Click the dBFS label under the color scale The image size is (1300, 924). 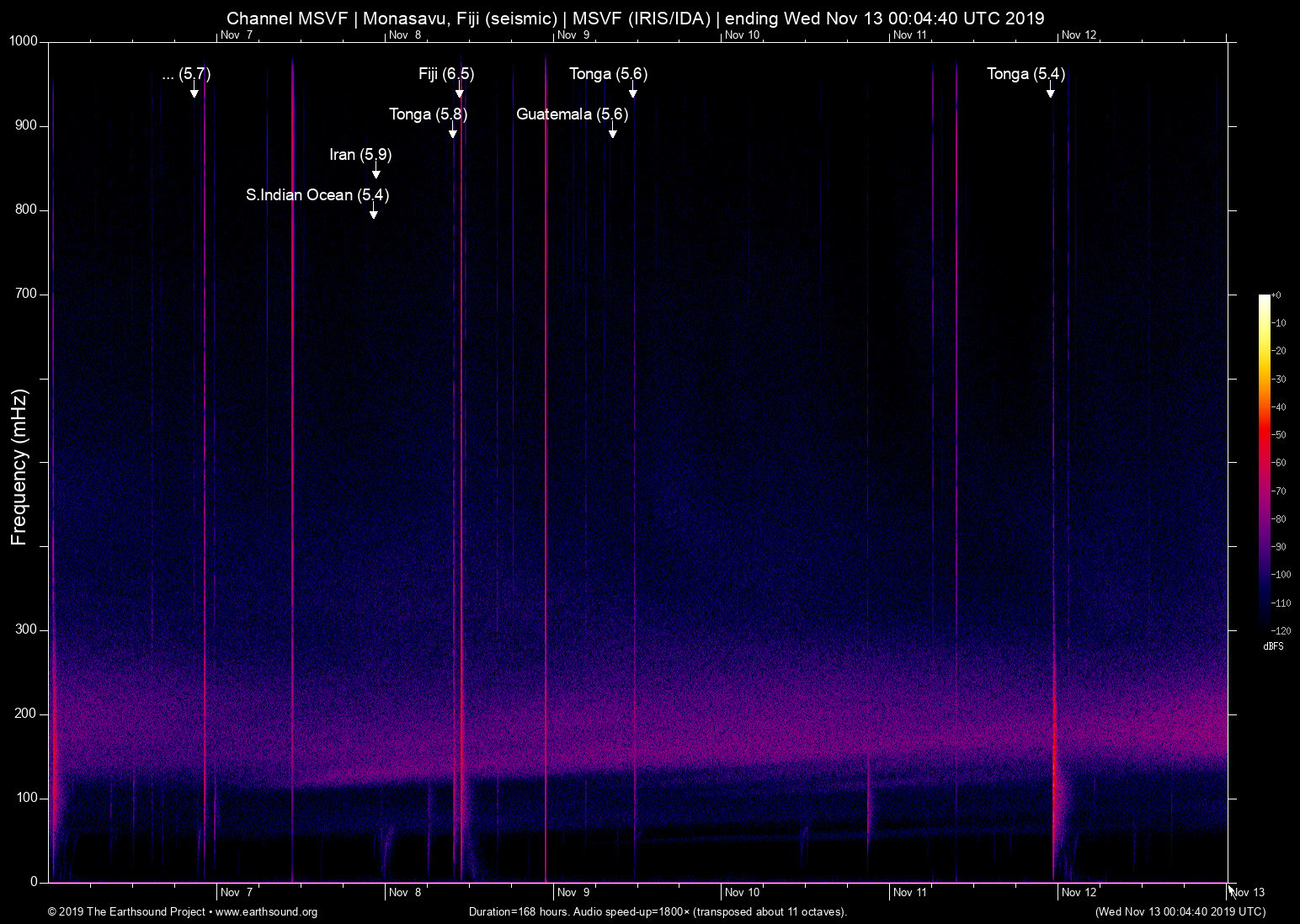point(1274,646)
